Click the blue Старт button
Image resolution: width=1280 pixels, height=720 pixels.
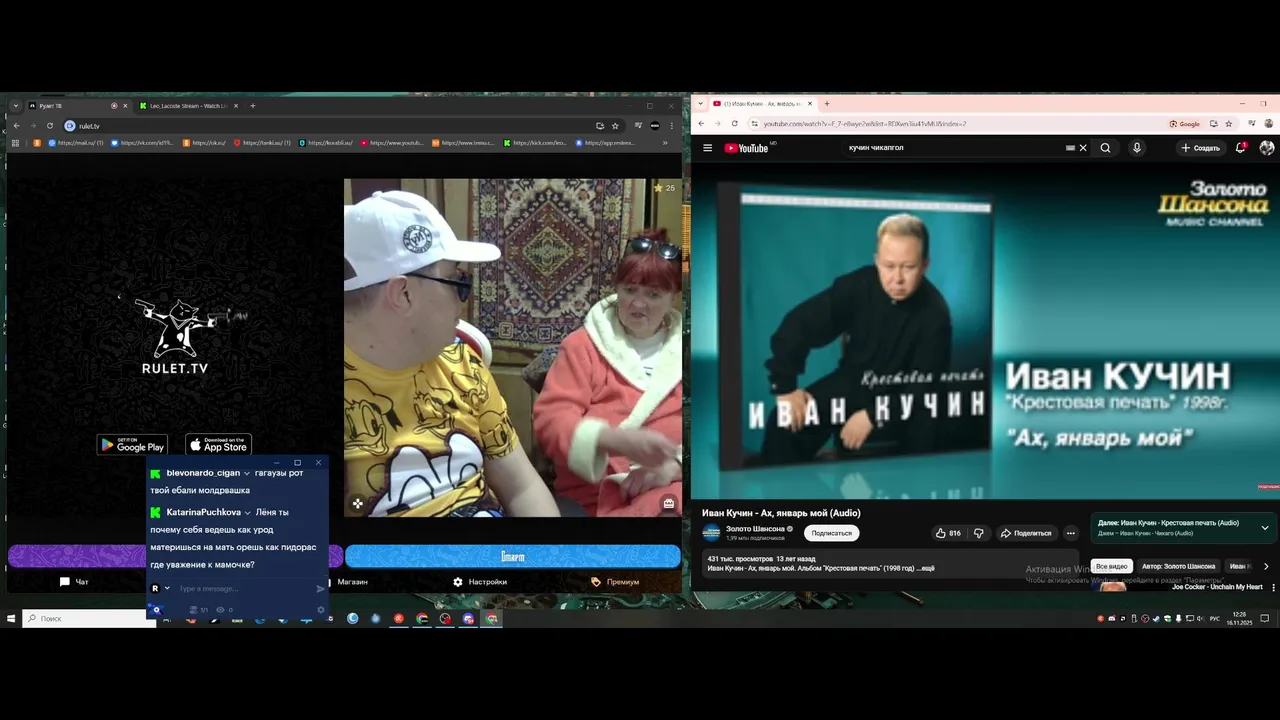tap(512, 556)
